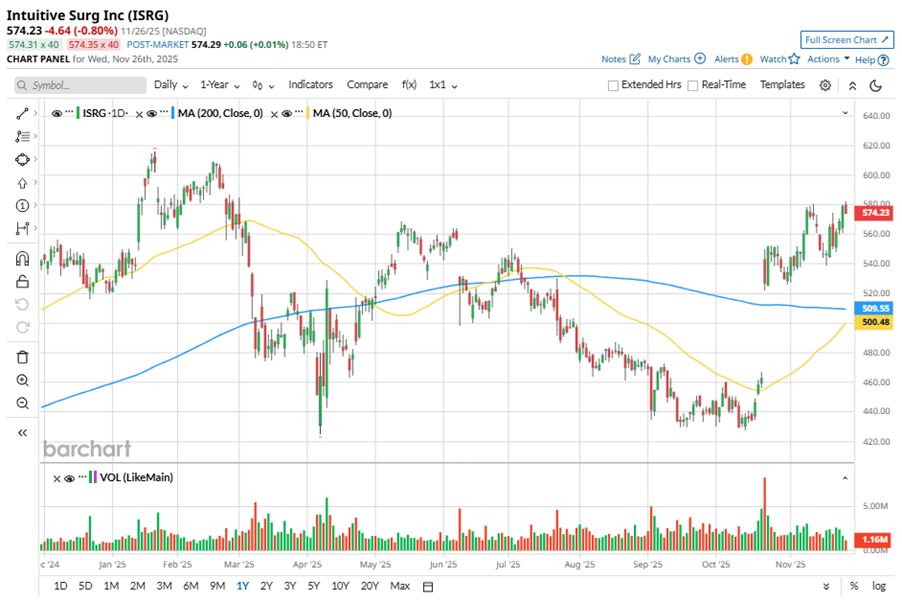Collapse the drawing tools sidebar
The width and height of the screenshot is (902, 602).
[x=22, y=433]
